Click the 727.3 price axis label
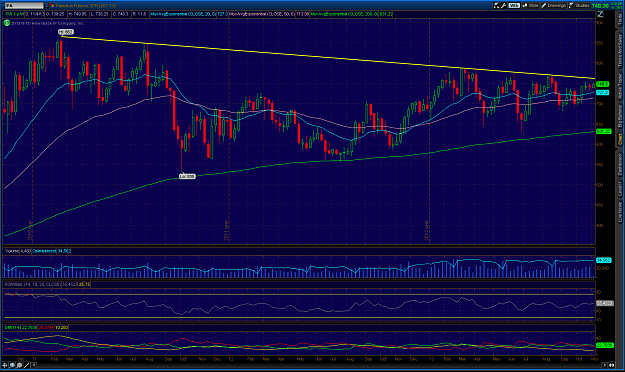 (x=602, y=93)
